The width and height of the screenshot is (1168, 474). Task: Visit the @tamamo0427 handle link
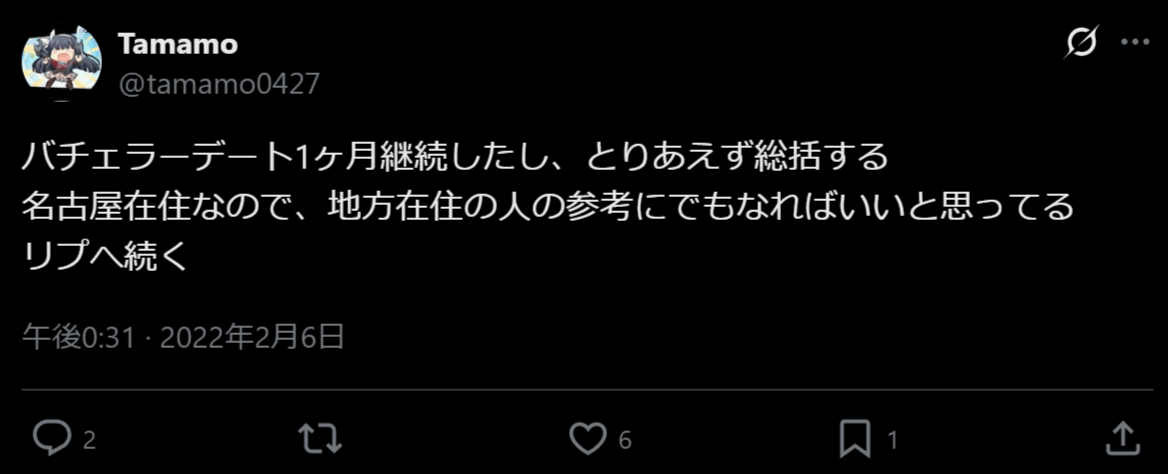[218, 84]
